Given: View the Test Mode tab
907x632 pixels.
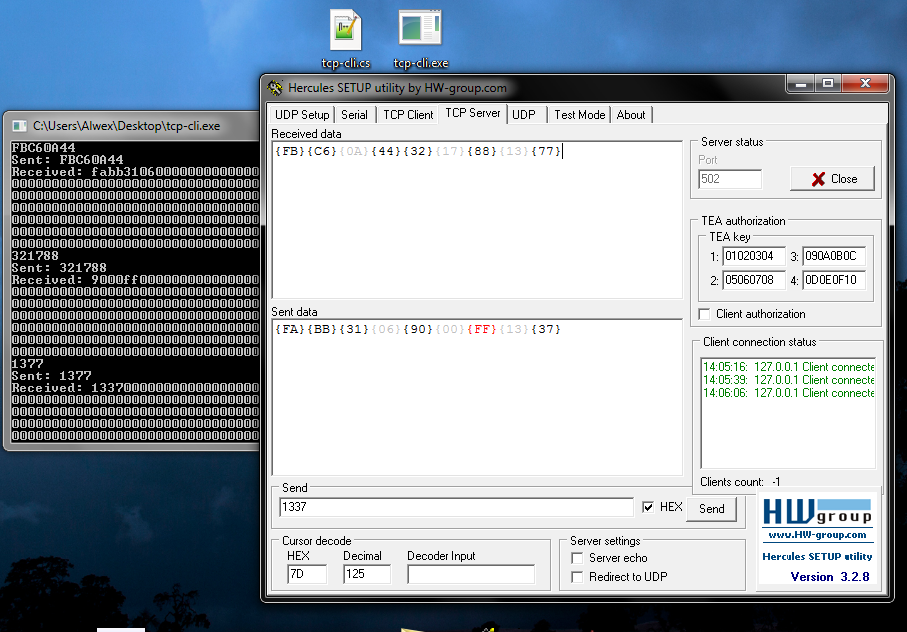Looking at the screenshot, I should point(579,114).
